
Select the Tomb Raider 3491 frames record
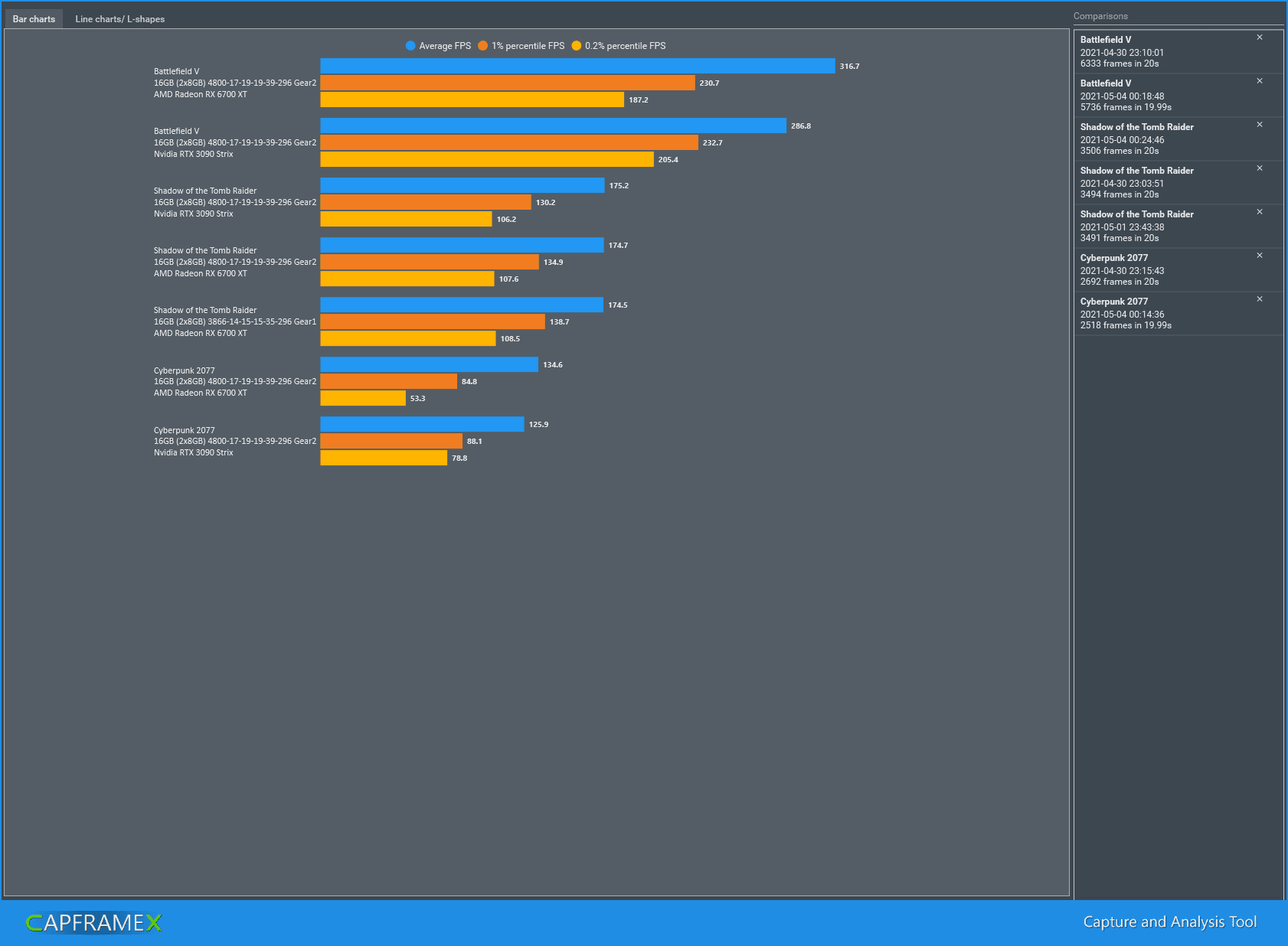1178,226
